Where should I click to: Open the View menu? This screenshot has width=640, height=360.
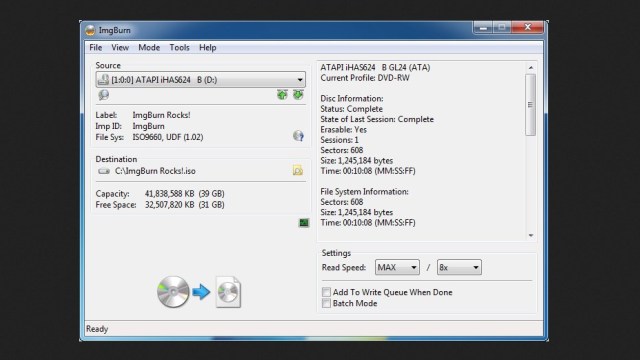point(120,47)
